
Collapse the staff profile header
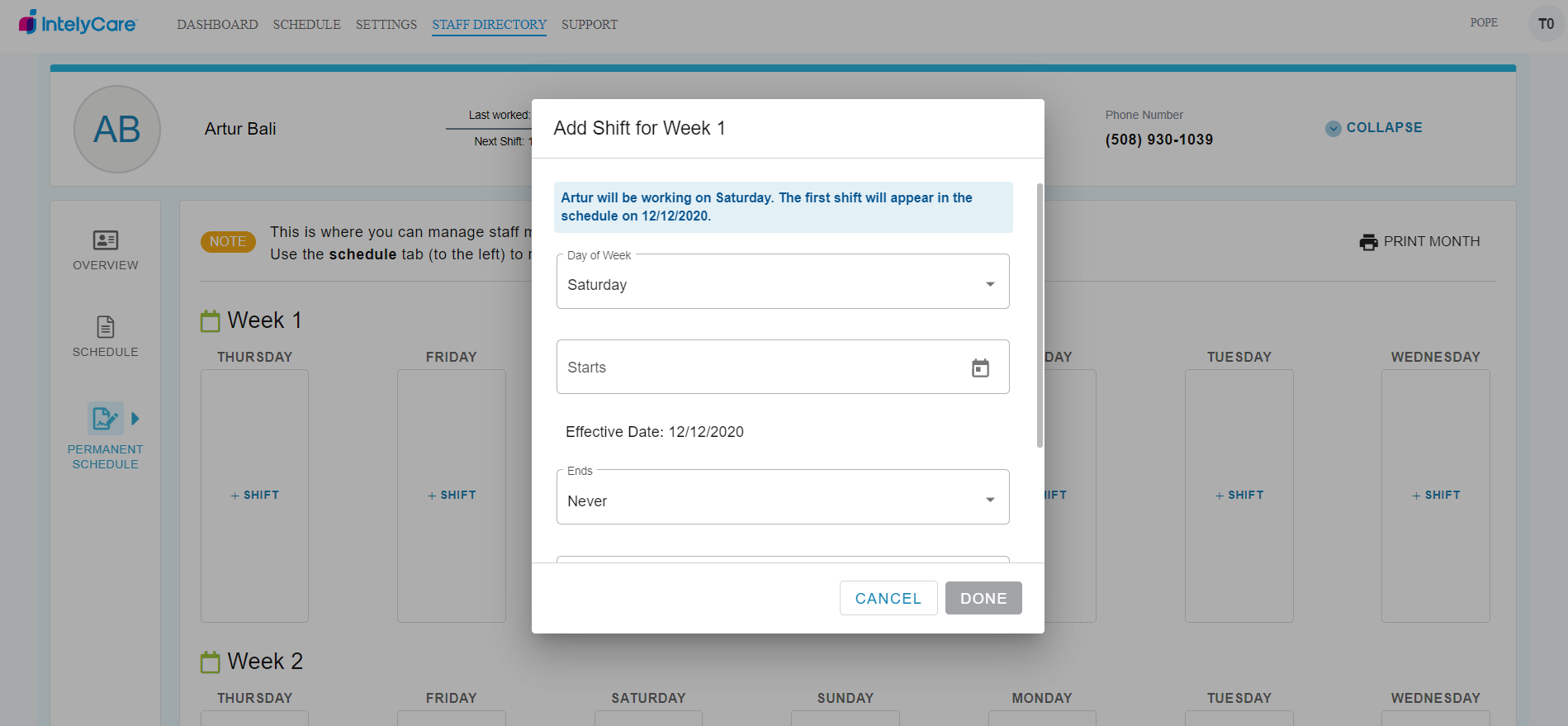[x=1374, y=128]
